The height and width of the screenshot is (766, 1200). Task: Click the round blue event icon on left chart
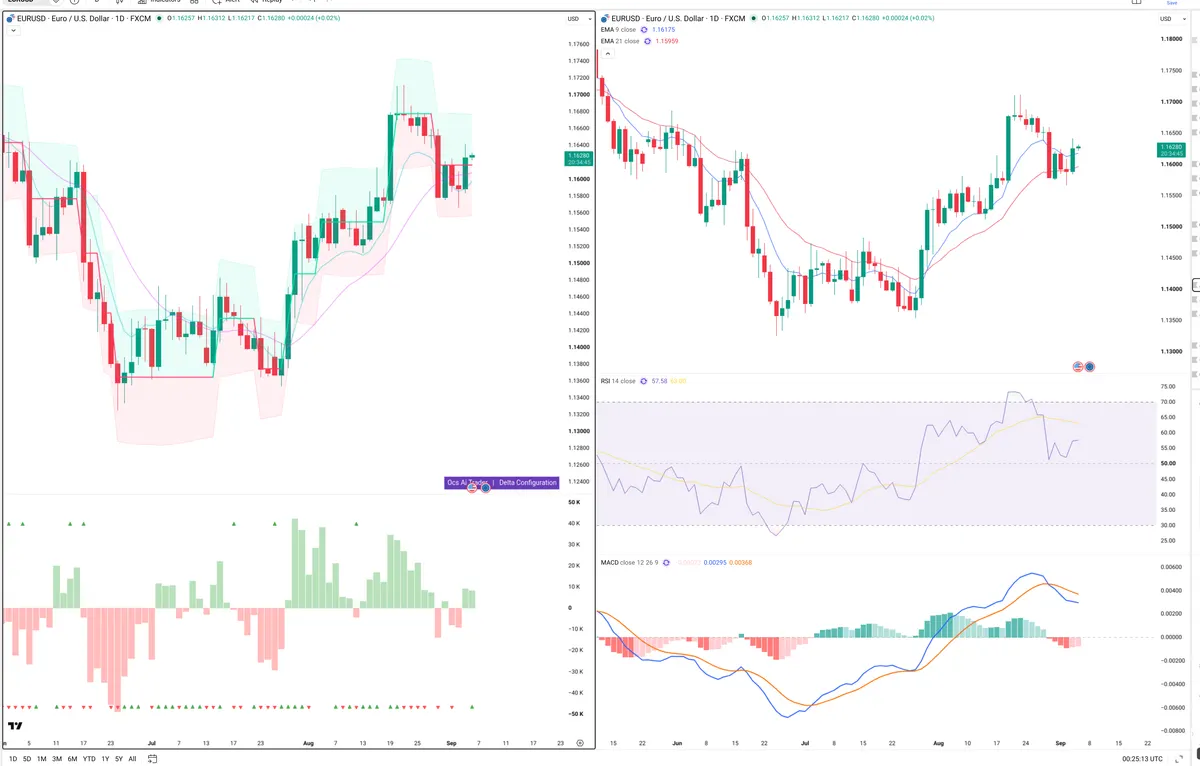tap(484, 486)
